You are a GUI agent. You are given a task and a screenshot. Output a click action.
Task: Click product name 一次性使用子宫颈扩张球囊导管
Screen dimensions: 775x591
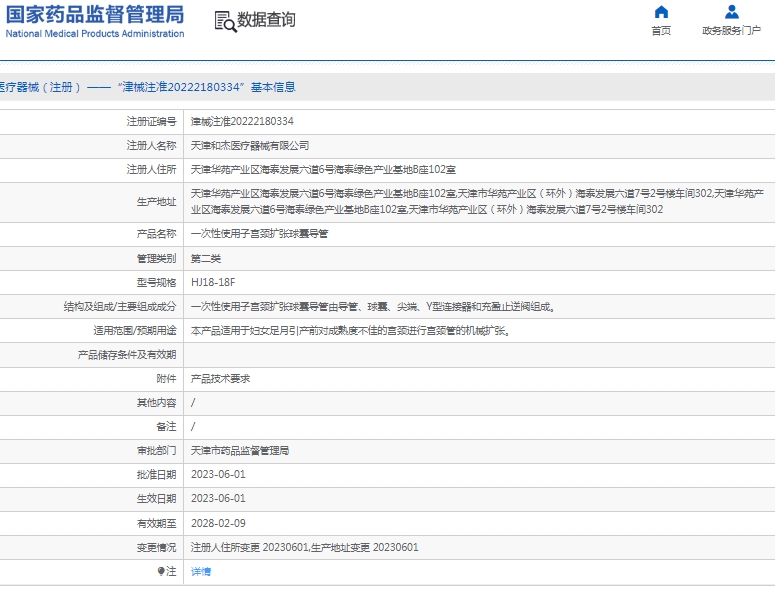tap(259, 234)
